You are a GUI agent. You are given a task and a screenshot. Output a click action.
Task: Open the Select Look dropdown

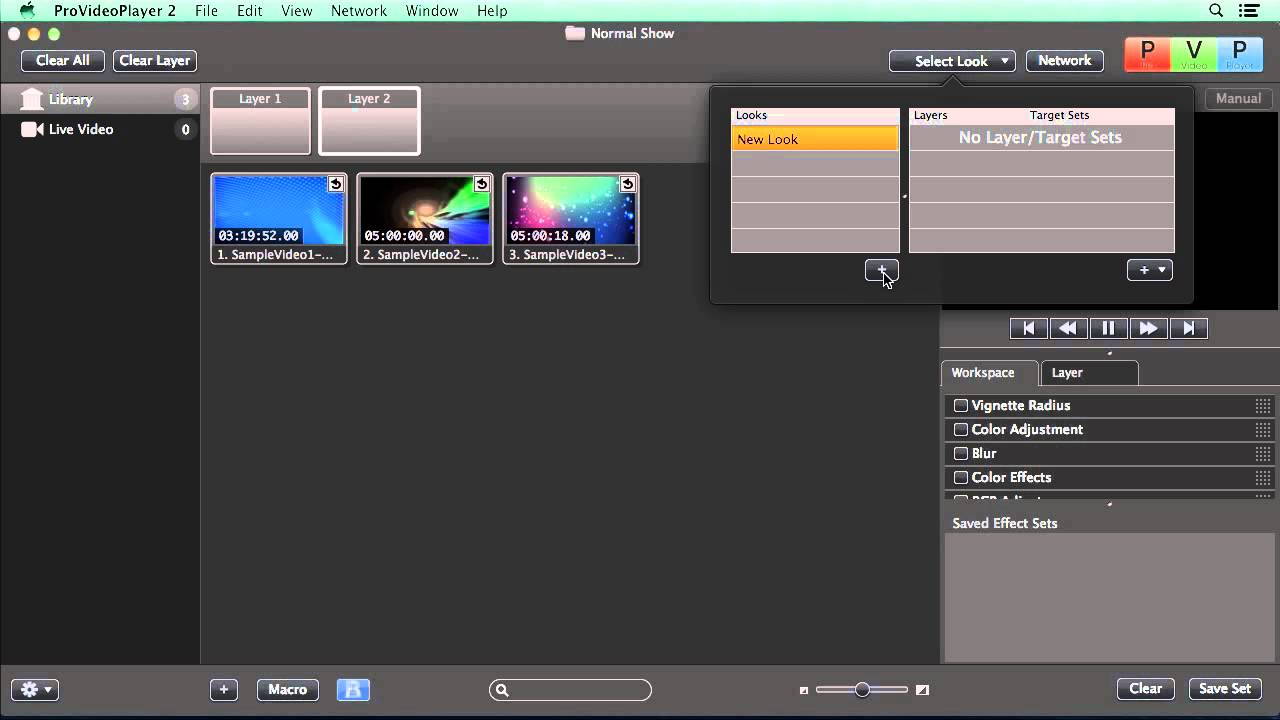[x=952, y=61]
